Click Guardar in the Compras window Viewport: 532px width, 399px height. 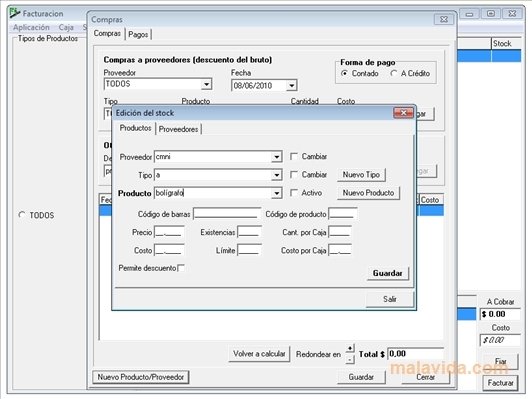361,377
